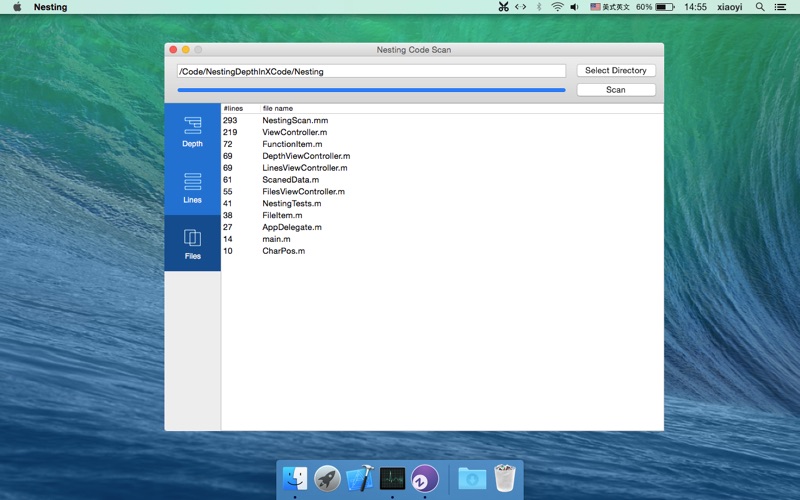Click the Bluetooth menu bar icon

(539, 7)
